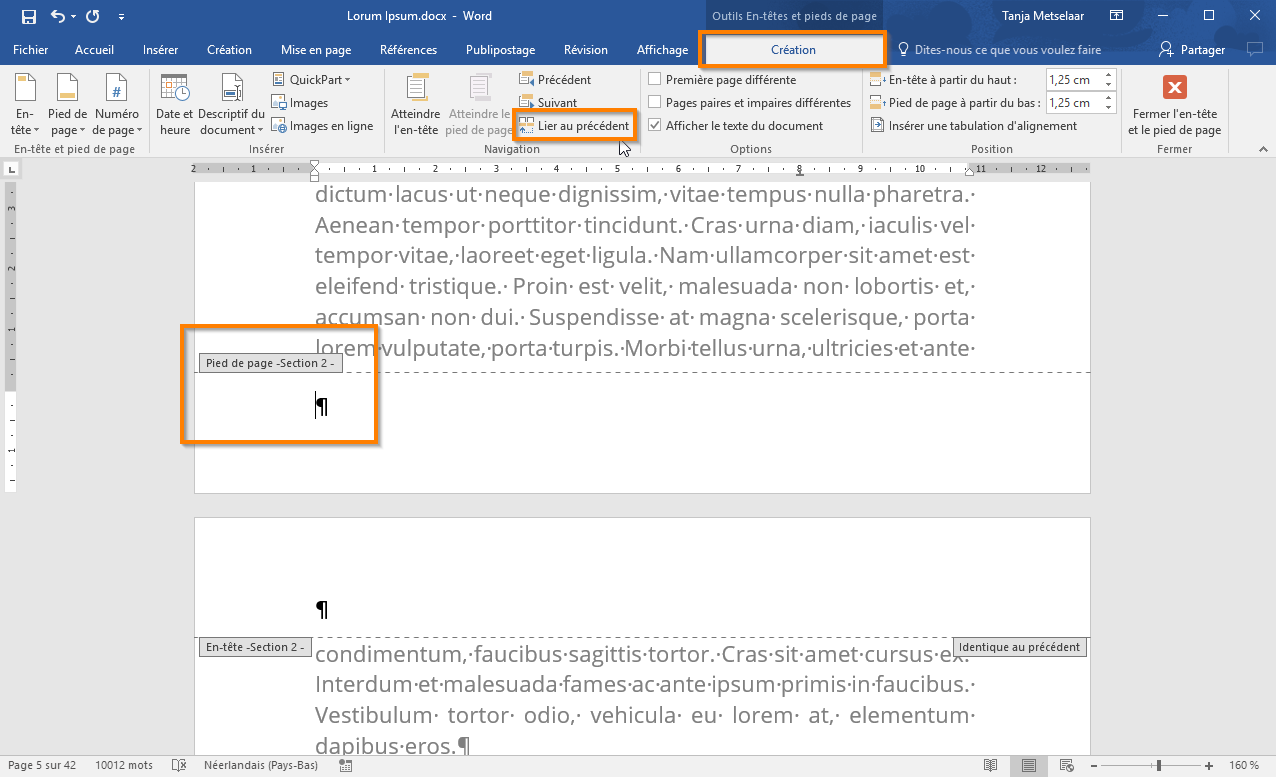Open the Insérer ribbon tab
Screen dimensions: 1276x777
160,50
